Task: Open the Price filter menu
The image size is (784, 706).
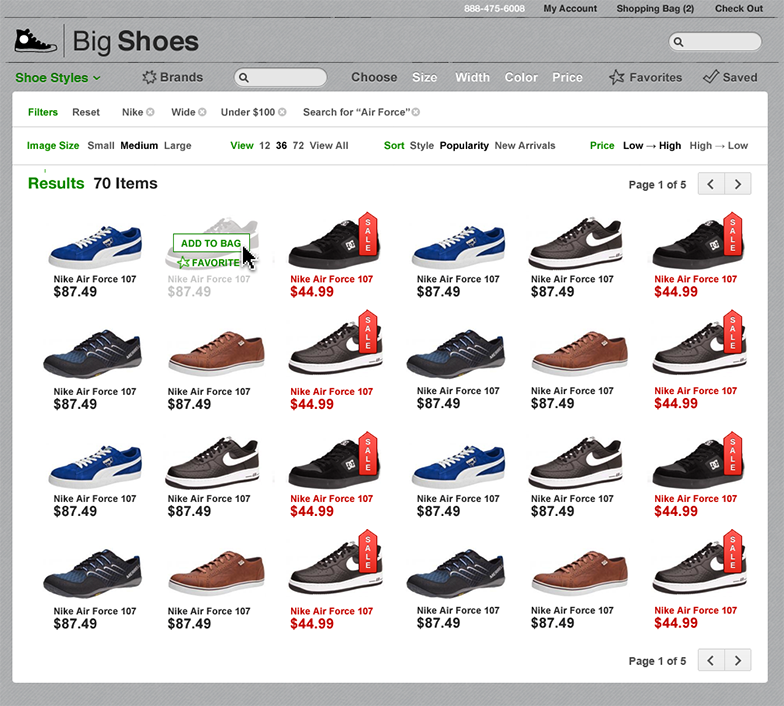Action: pyautogui.click(x=567, y=77)
